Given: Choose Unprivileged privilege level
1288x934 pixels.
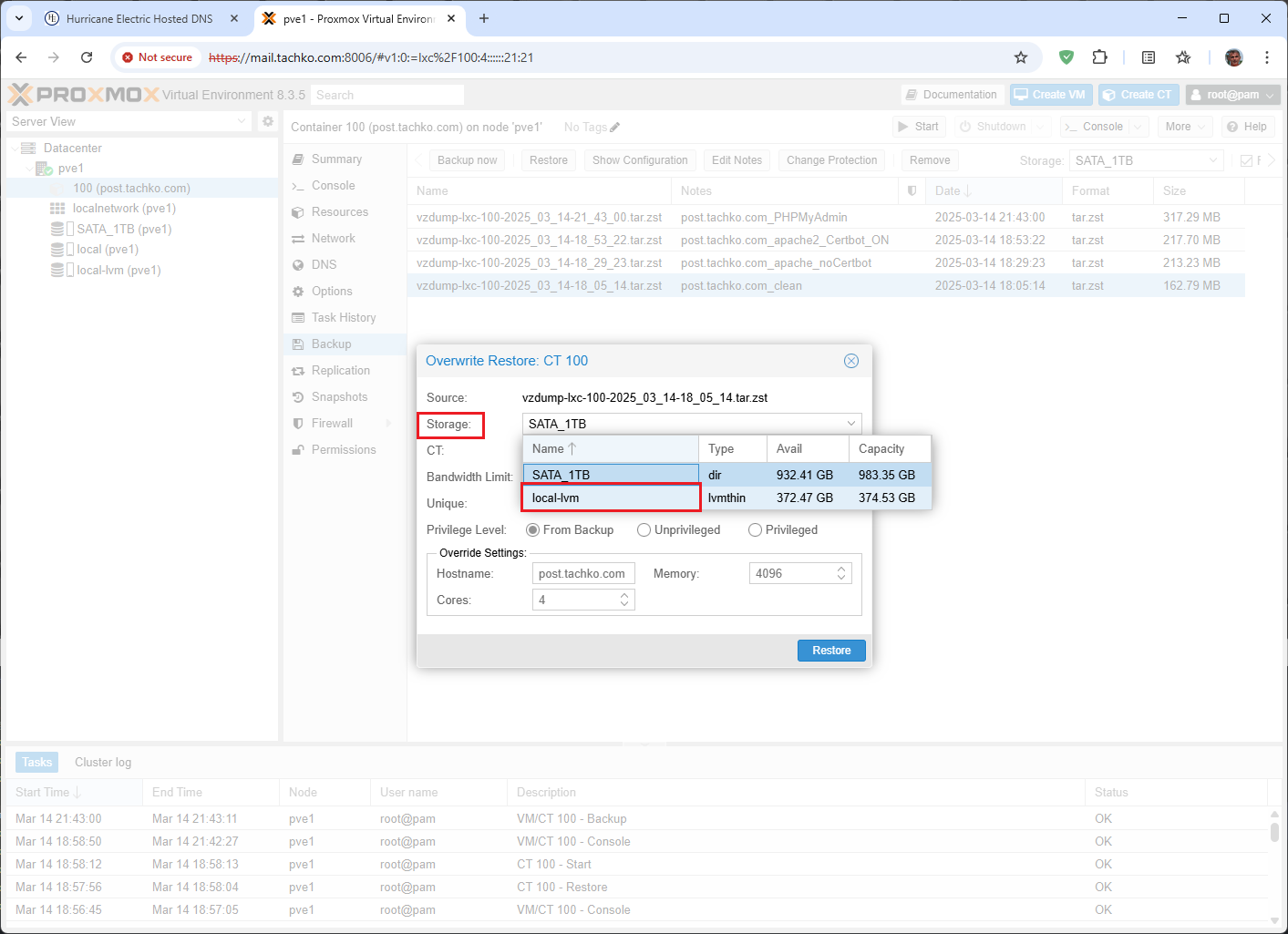Looking at the screenshot, I should tap(679, 530).
